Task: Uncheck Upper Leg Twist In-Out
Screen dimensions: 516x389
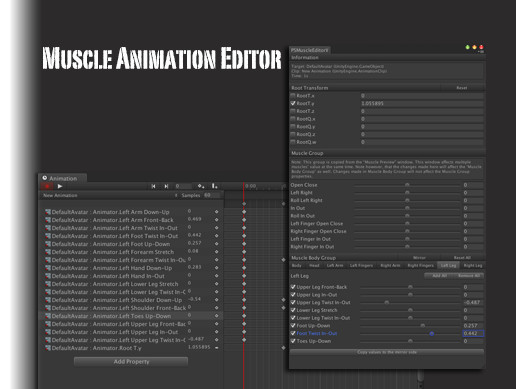Action: 293,302
